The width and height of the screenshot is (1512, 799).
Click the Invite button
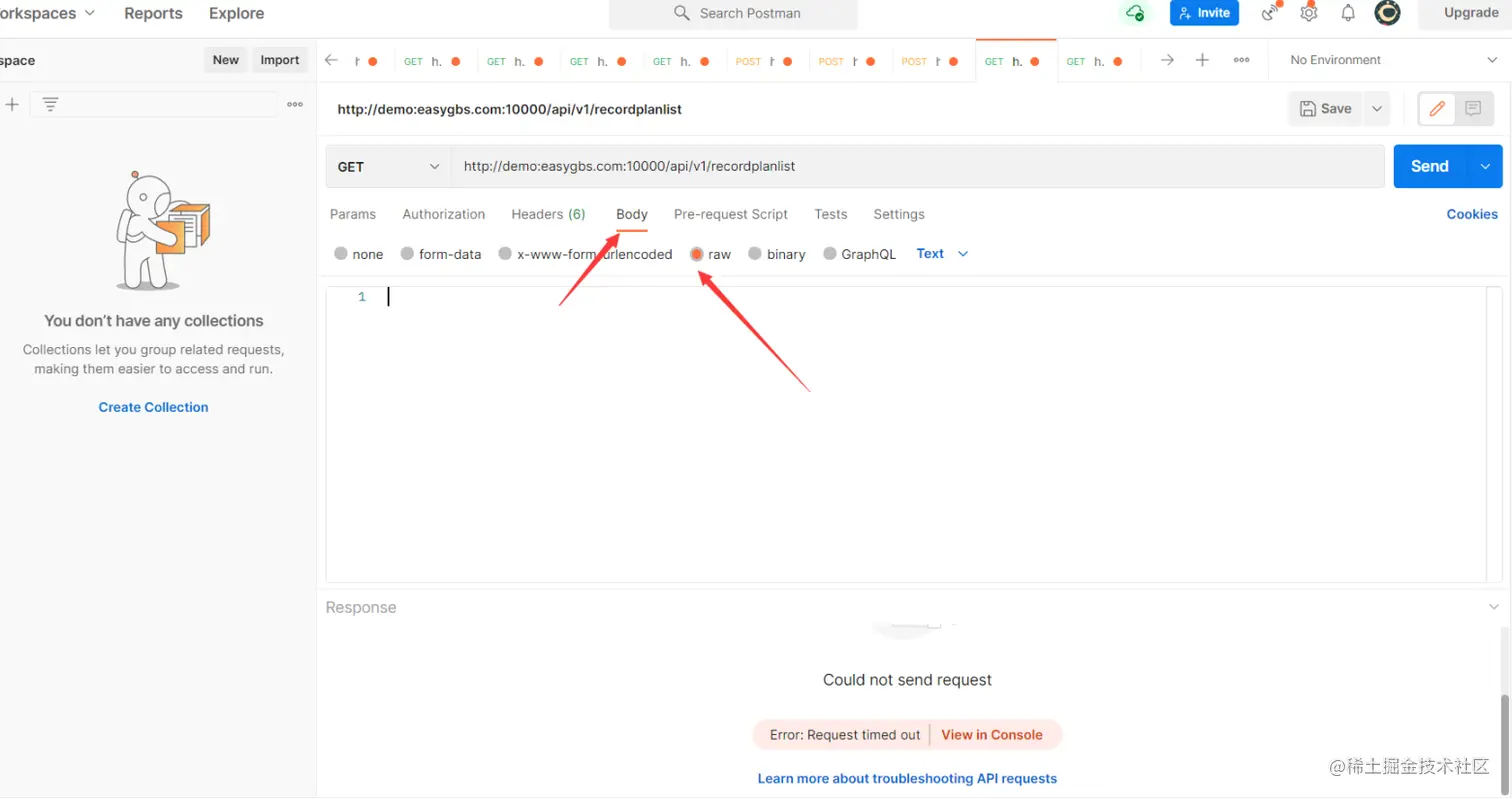tap(1204, 13)
